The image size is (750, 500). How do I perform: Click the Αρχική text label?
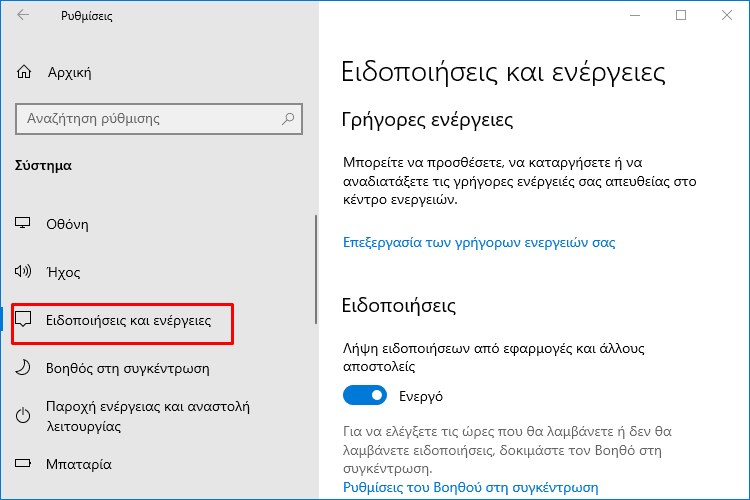click(69, 73)
